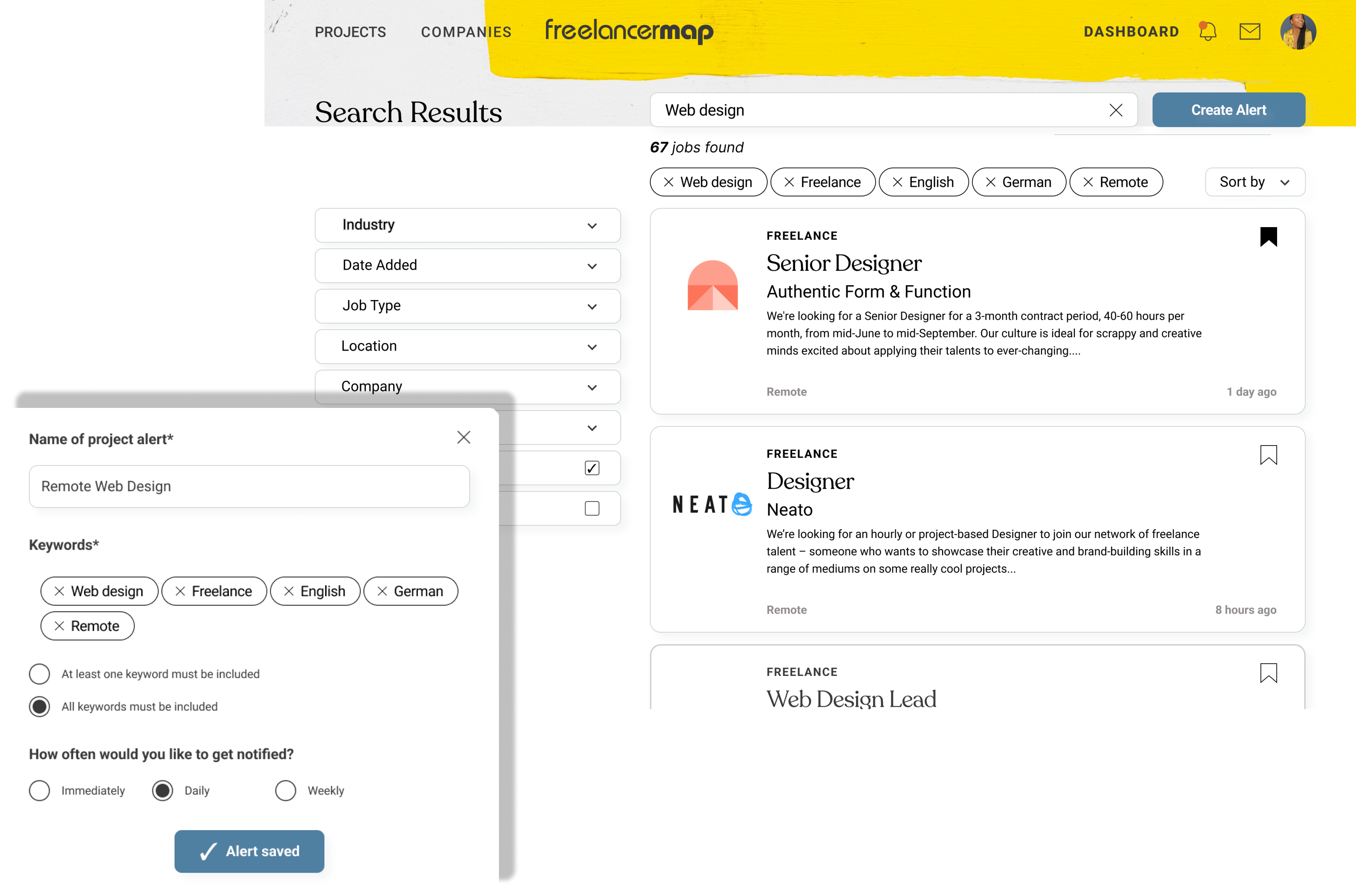The image size is (1356, 896).
Task: Clear the Web design search field
Action: (1115, 110)
